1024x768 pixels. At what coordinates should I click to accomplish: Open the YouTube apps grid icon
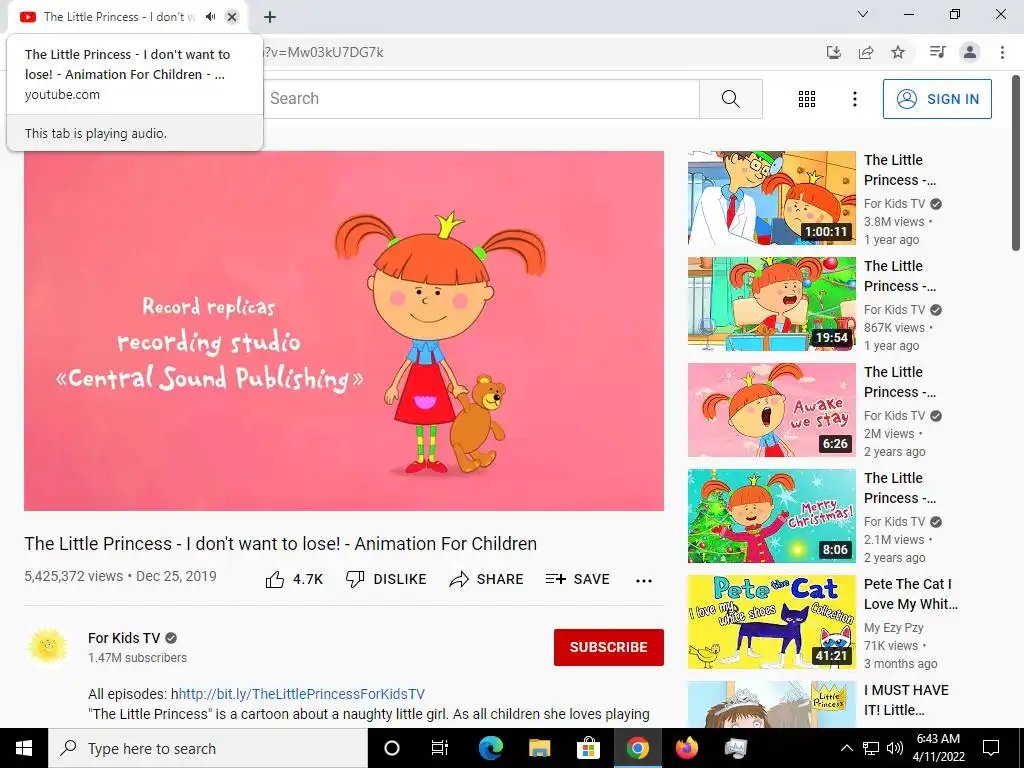(x=807, y=99)
